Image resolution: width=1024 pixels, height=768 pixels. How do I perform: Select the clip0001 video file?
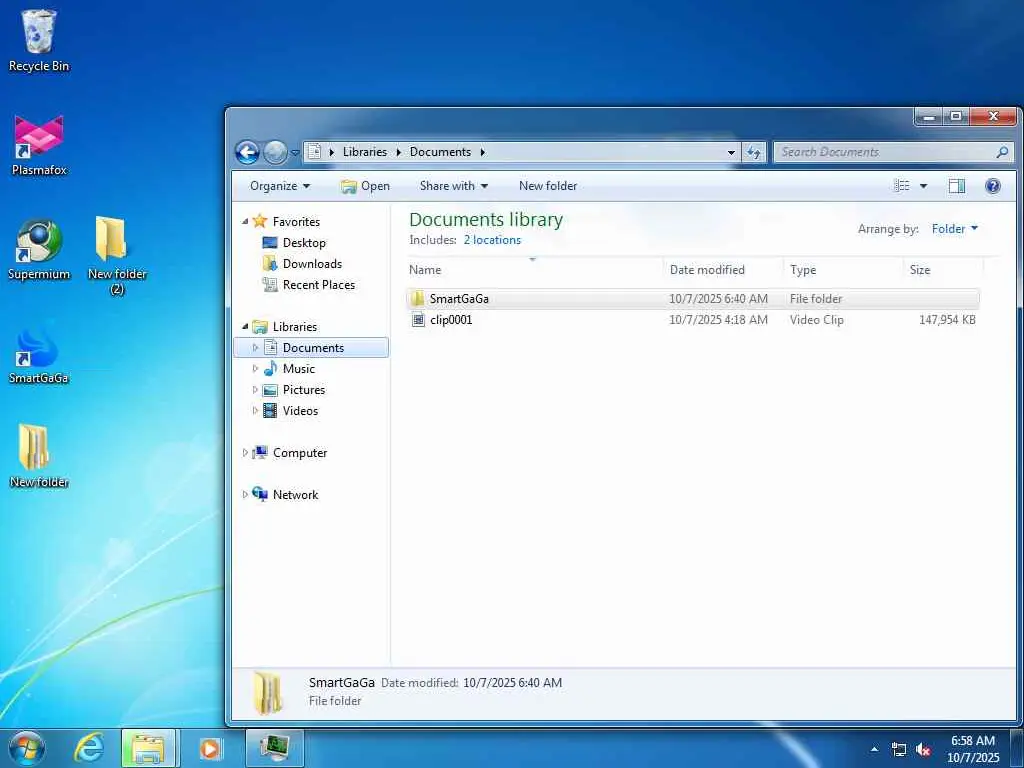tap(692, 319)
